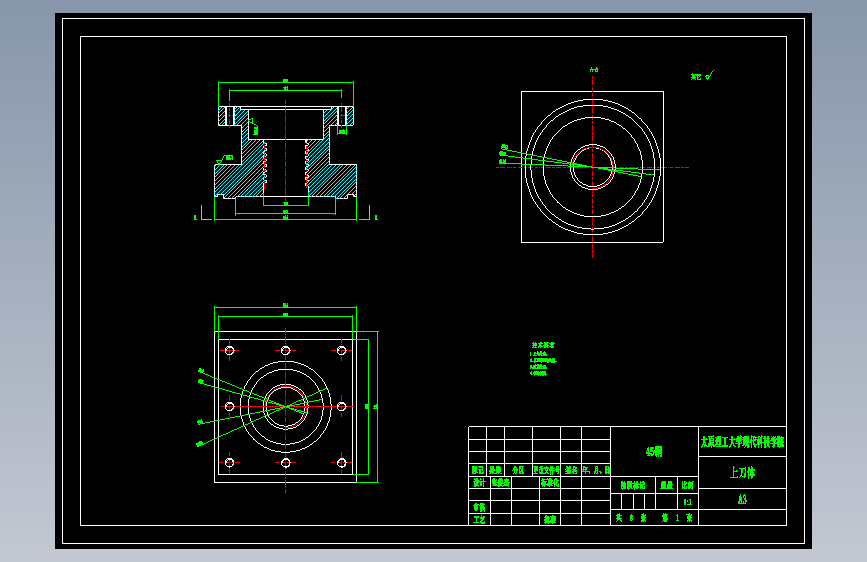Screen dimensions: 867x562
Task: Select the part name '上刀体' in title block
Action: tap(742, 472)
